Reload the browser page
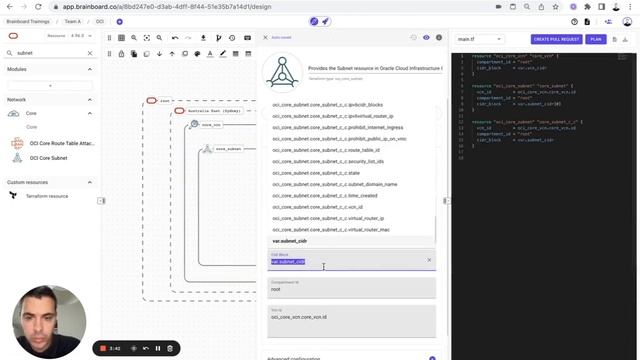The width and height of the screenshot is (640, 360). (x=38, y=7)
